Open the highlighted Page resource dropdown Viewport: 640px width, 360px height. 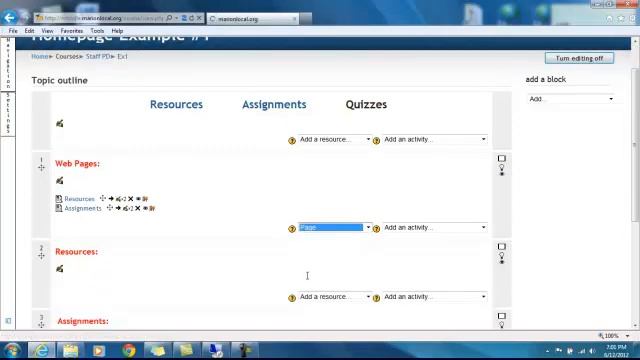click(335, 227)
